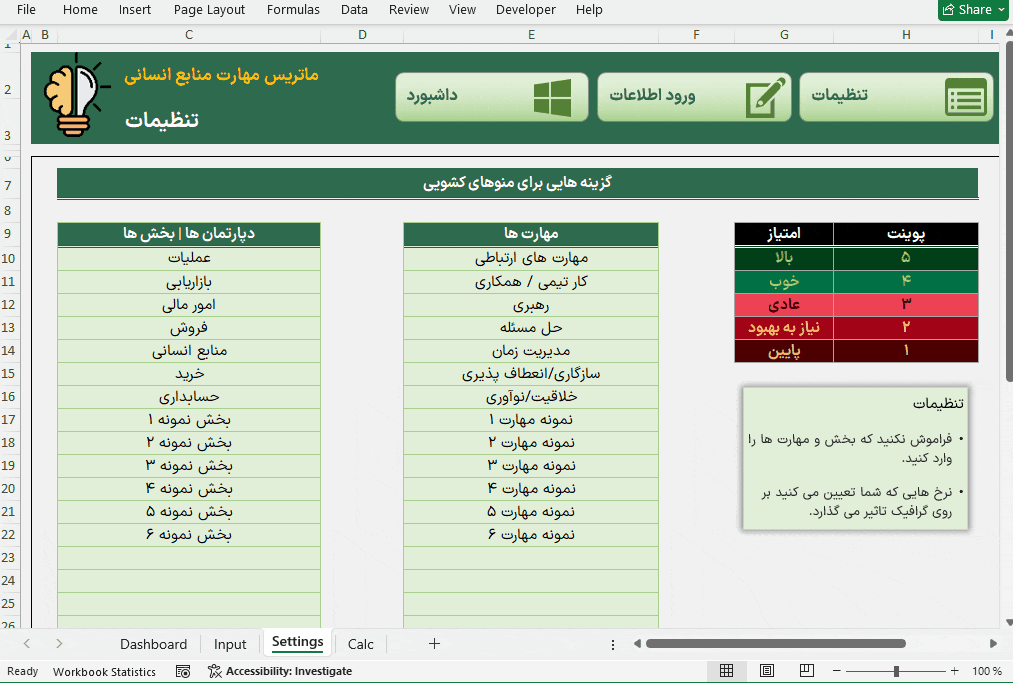Click the Accessibility: Investigate status icon
1013x683 pixels.
(x=214, y=671)
